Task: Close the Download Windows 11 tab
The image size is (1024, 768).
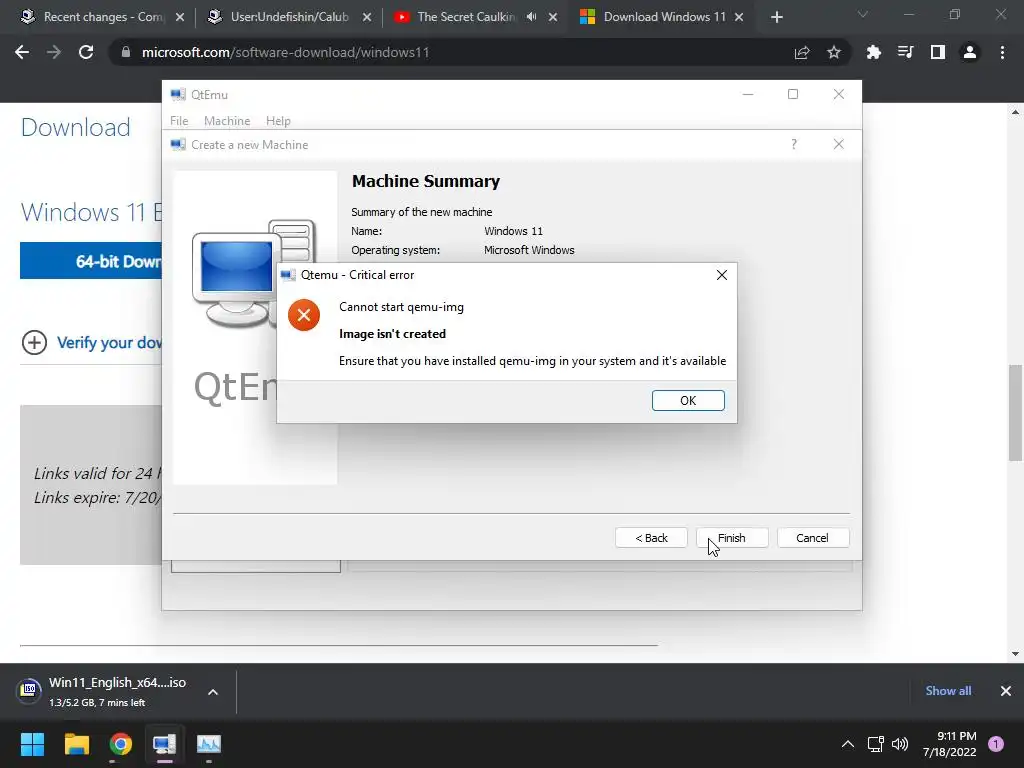Action: (739, 17)
